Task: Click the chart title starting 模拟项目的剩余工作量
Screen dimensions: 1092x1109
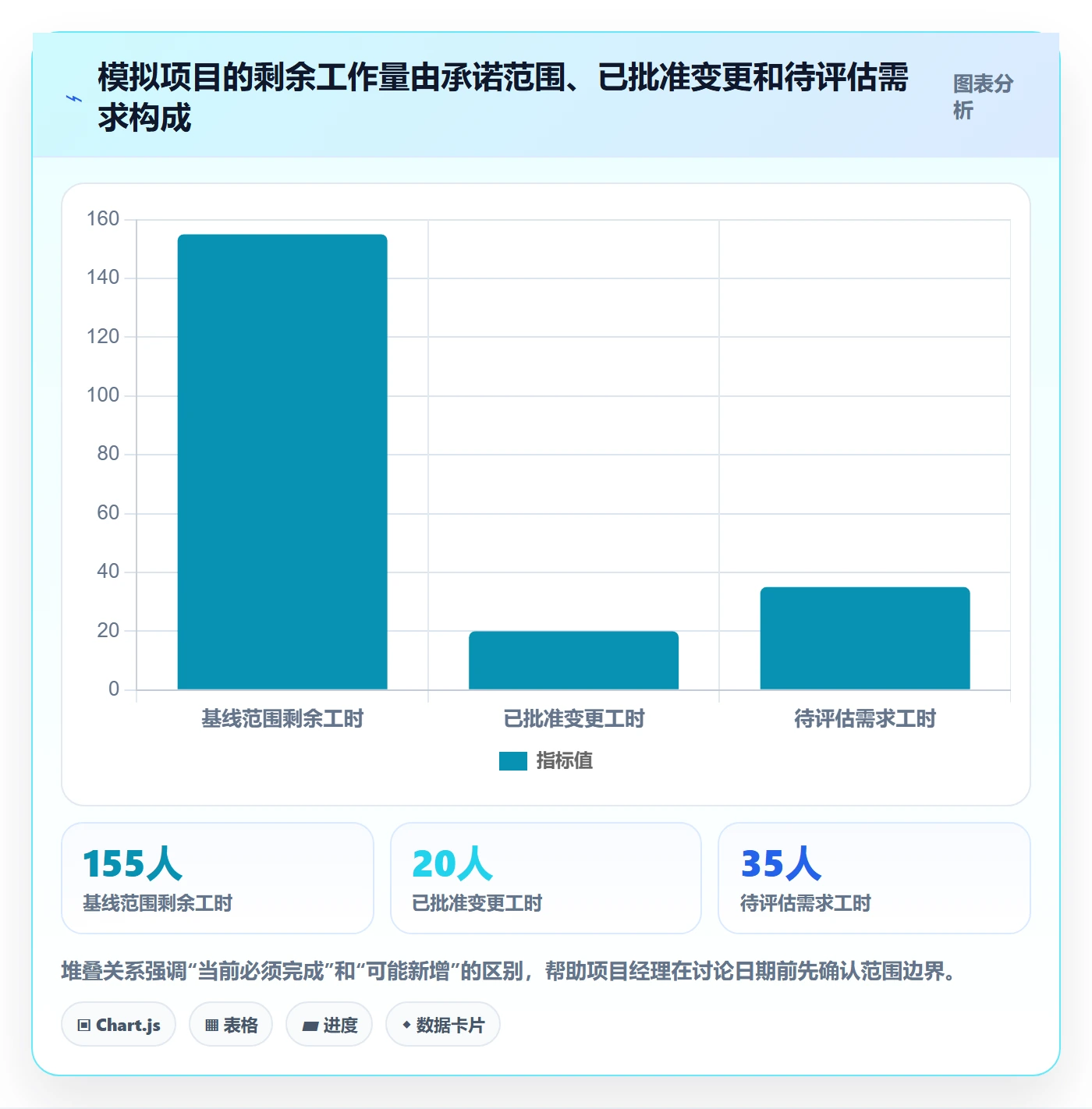Action: 503,97
